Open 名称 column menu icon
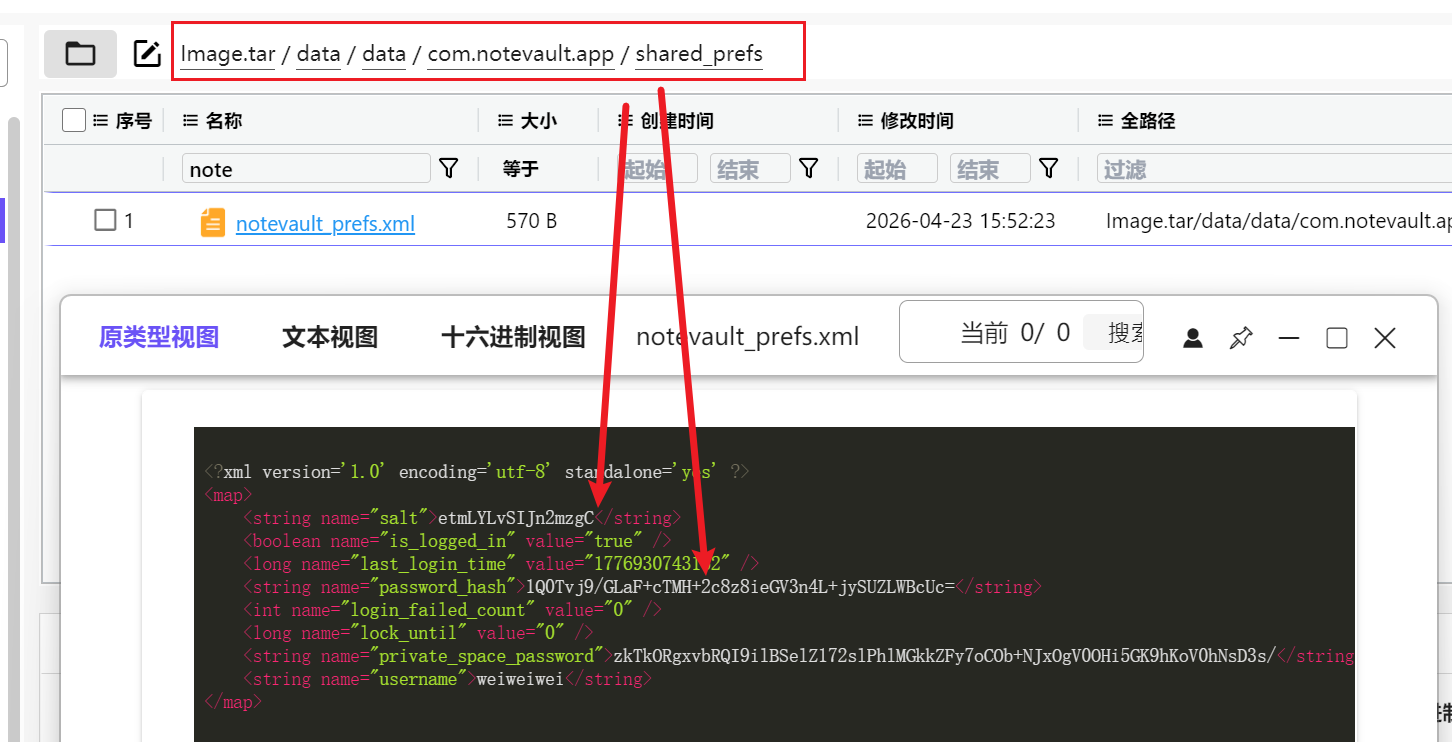The width and height of the screenshot is (1452, 742). (190, 121)
